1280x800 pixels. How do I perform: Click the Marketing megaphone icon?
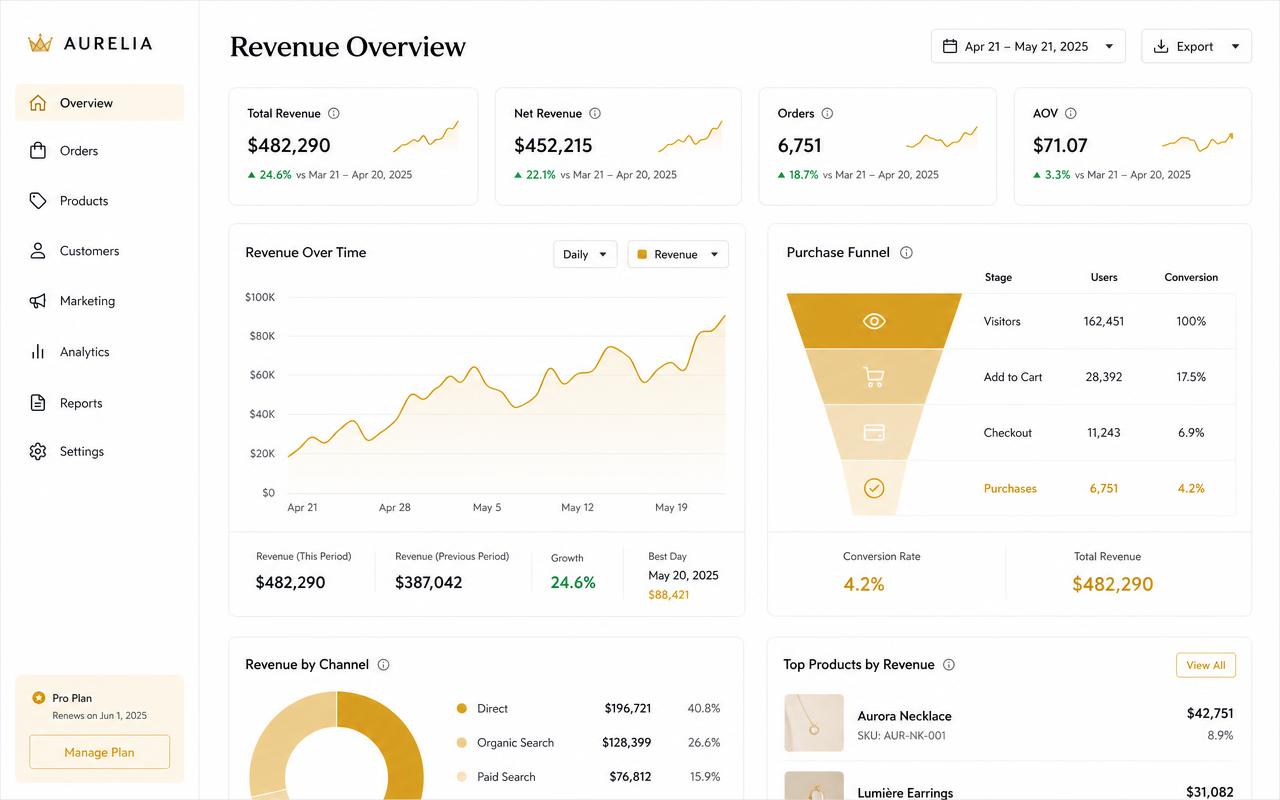pos(38,301)
